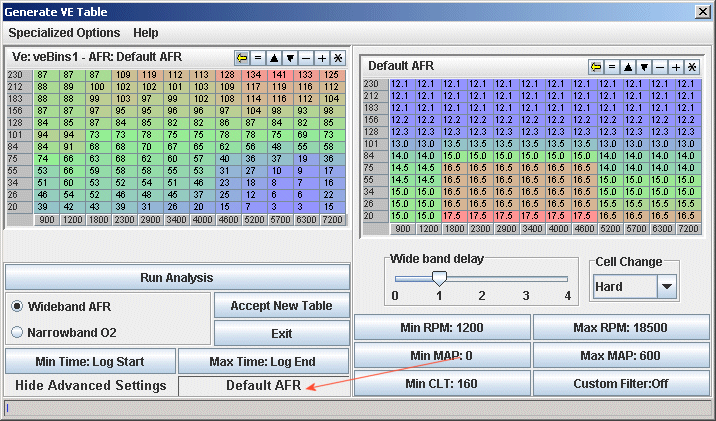Screen dimensions: 716x421
Task: Click the Wide band delay slider handle
Action: 438,279
